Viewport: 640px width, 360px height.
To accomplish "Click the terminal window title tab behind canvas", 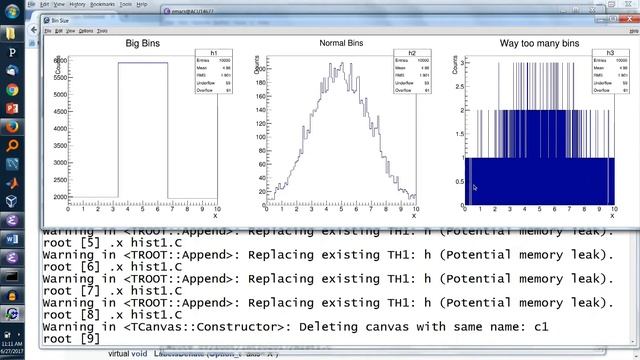I will coord(188,11).
